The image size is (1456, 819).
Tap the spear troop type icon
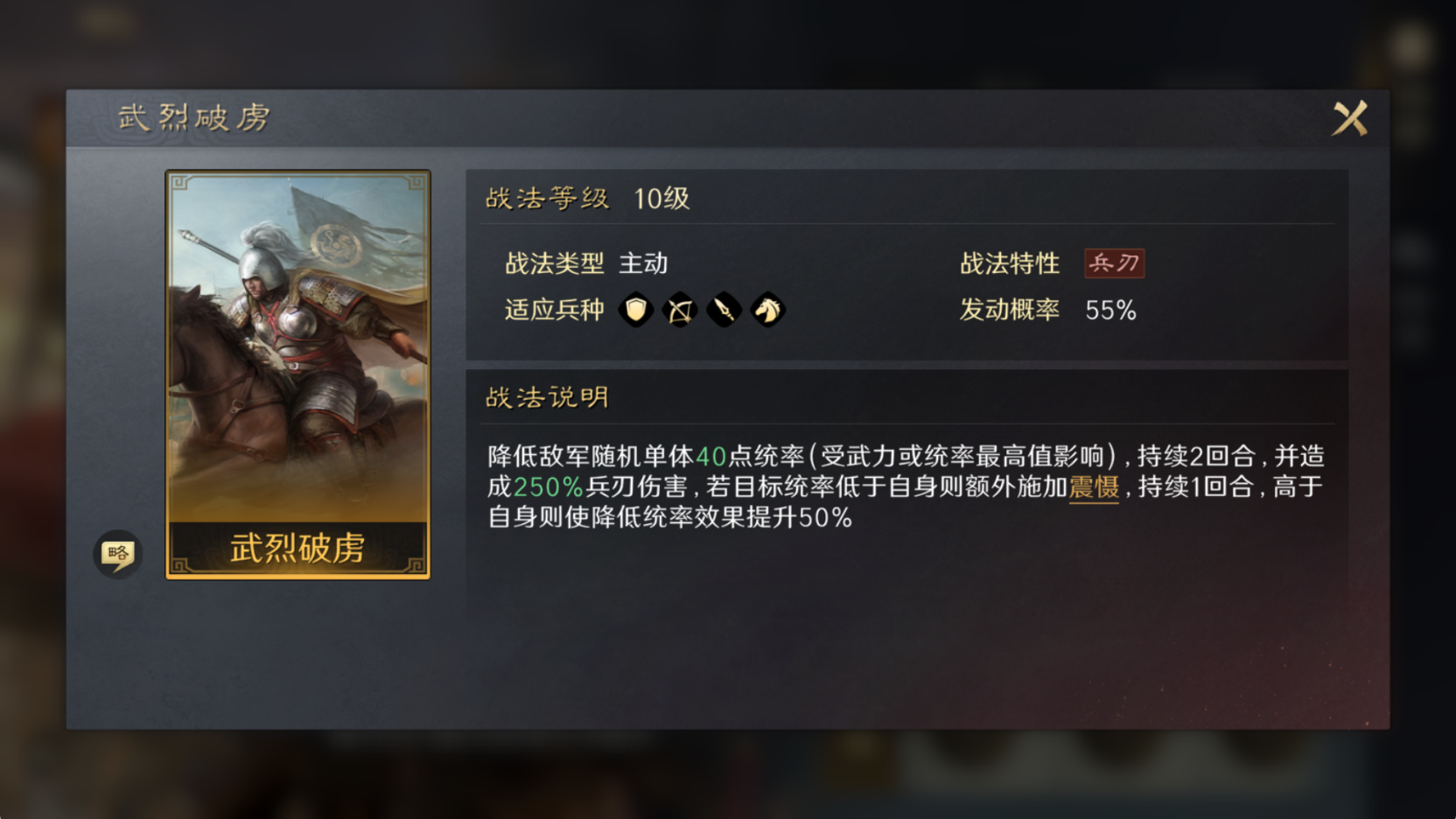[724, 310]
